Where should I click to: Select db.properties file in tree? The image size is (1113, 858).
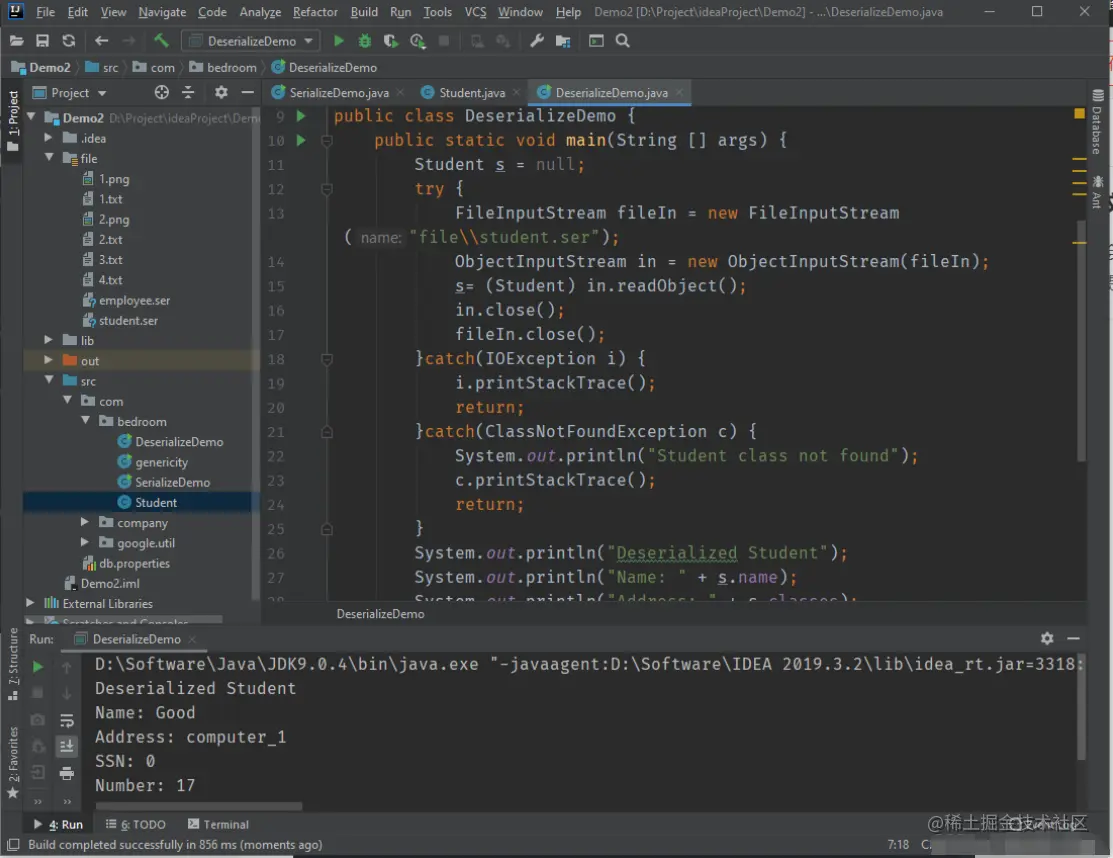click(x=133, y=563)
